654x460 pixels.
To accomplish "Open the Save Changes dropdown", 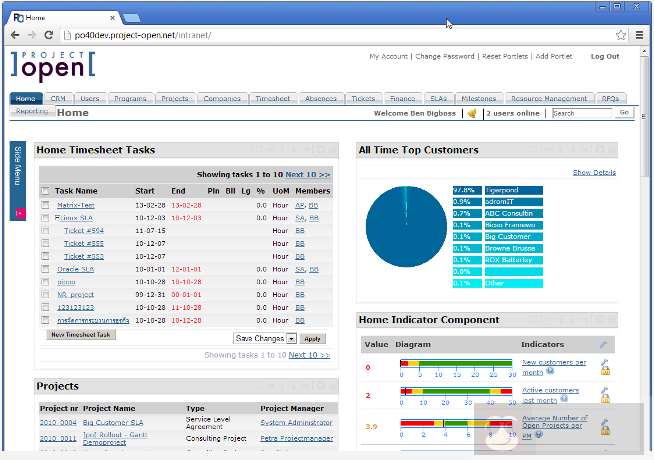I will click(292, 339).
